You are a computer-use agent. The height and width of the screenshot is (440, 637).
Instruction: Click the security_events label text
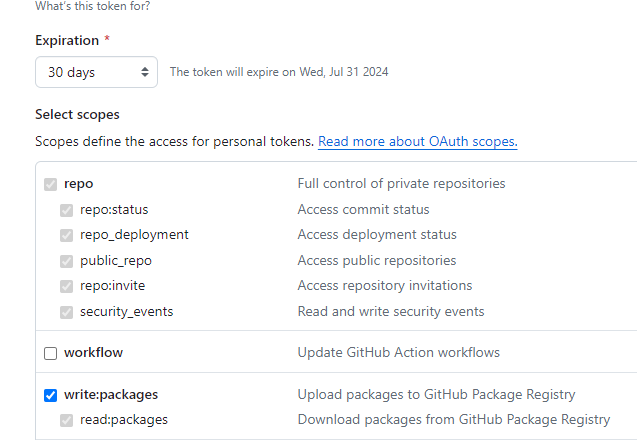click(x=126, y=312)
